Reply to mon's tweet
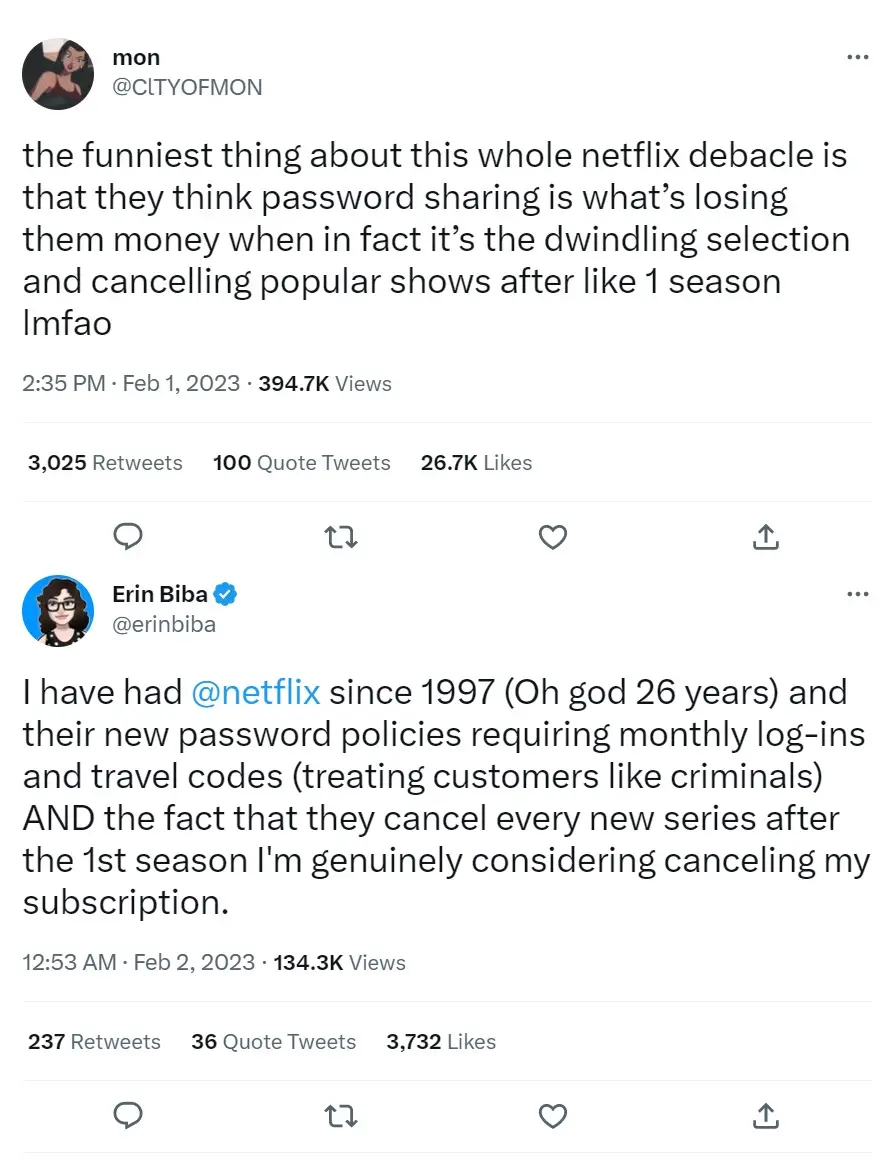Viewport: 896px width, 1164px height. click(128, 537)
